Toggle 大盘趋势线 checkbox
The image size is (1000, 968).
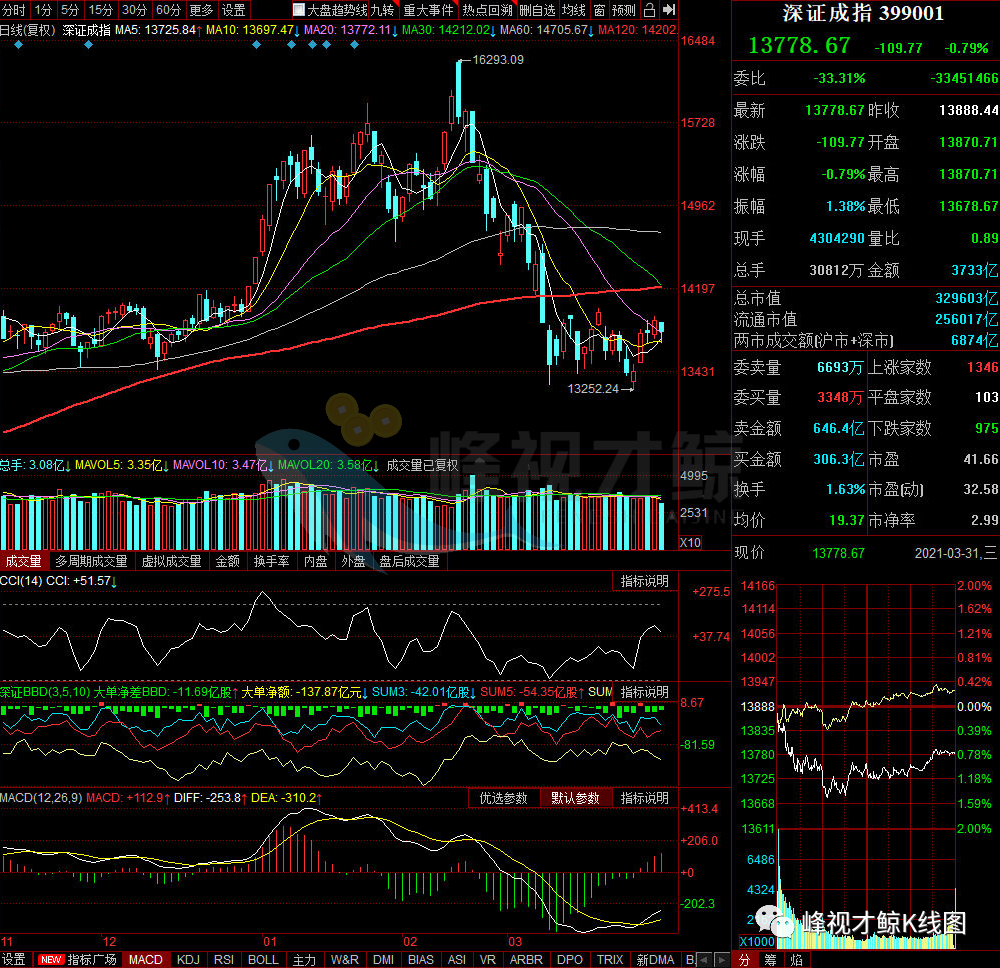(x=298, y=10)
